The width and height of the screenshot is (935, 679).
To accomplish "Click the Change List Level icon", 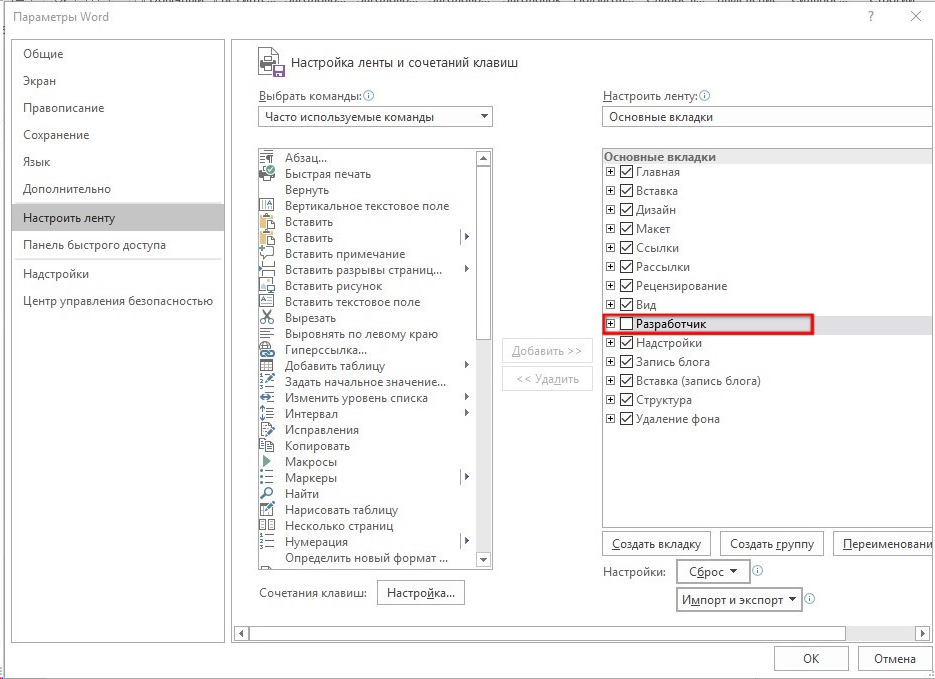I will 267,398.
